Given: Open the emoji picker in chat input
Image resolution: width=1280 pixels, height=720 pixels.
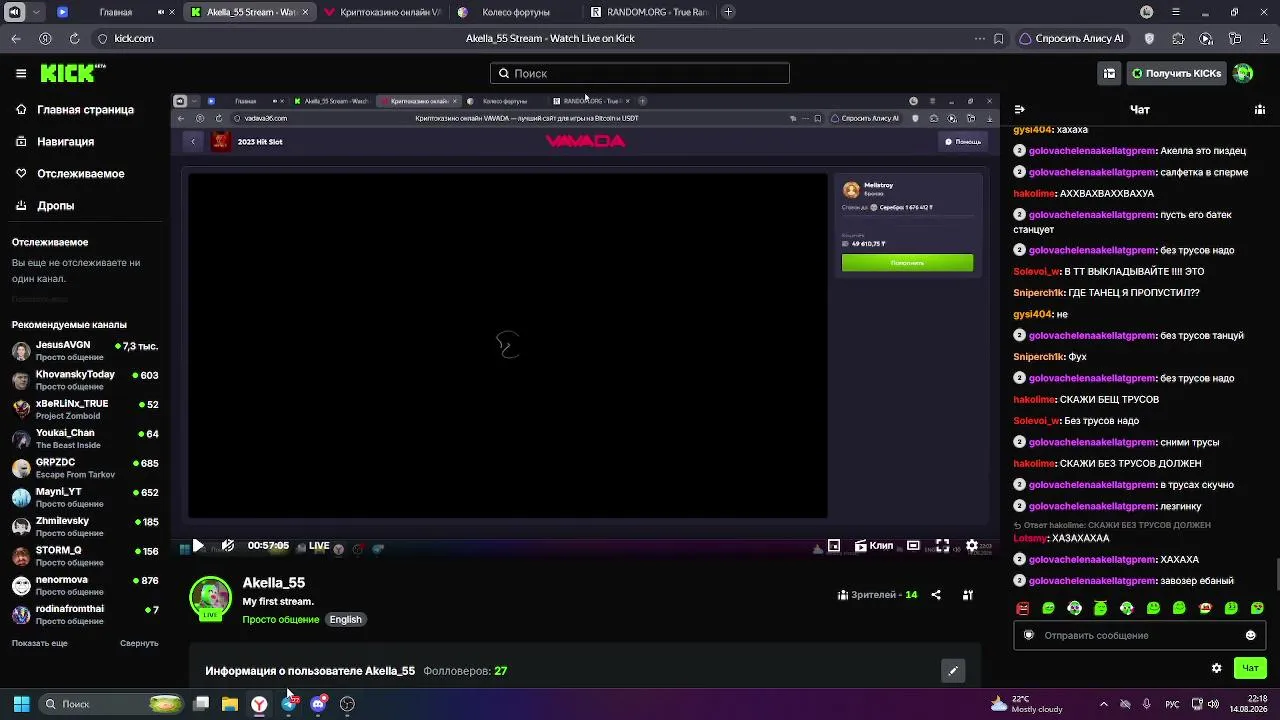Looking at the screenshot, I should pos(1250,636).
